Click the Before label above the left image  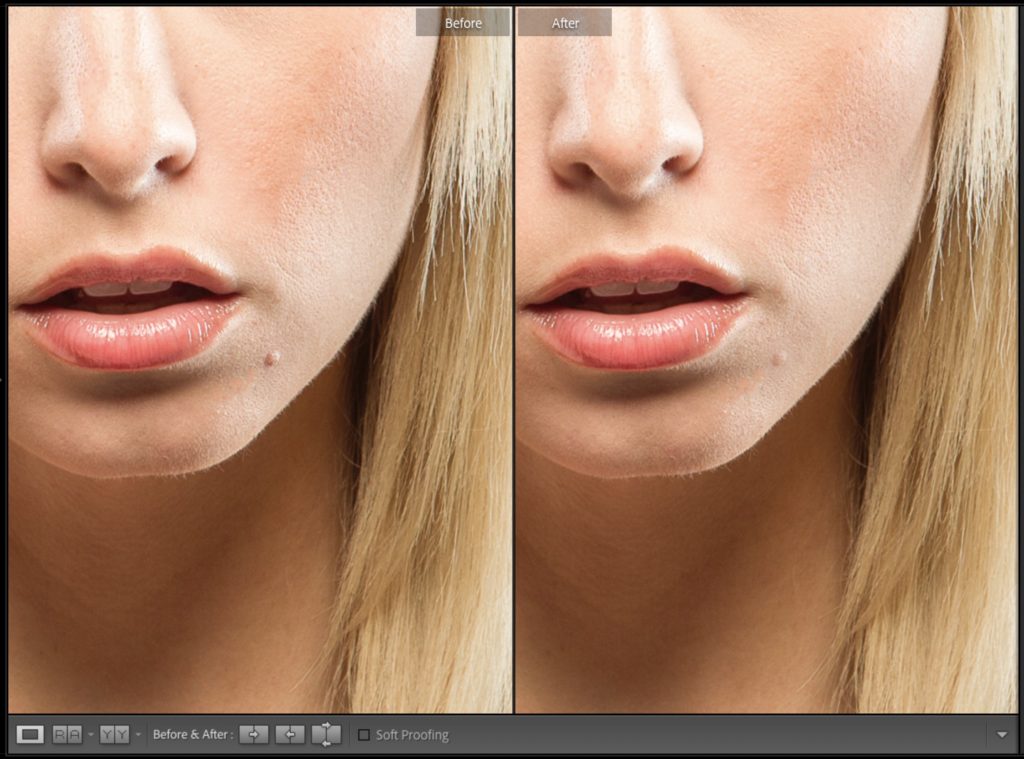pyautogui.click(x=463, y=23)
